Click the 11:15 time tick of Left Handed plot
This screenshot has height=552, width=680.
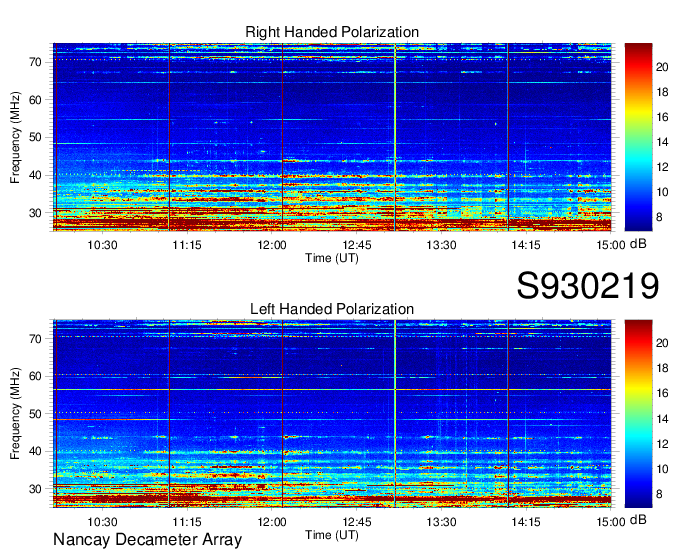tap(187, 522)
